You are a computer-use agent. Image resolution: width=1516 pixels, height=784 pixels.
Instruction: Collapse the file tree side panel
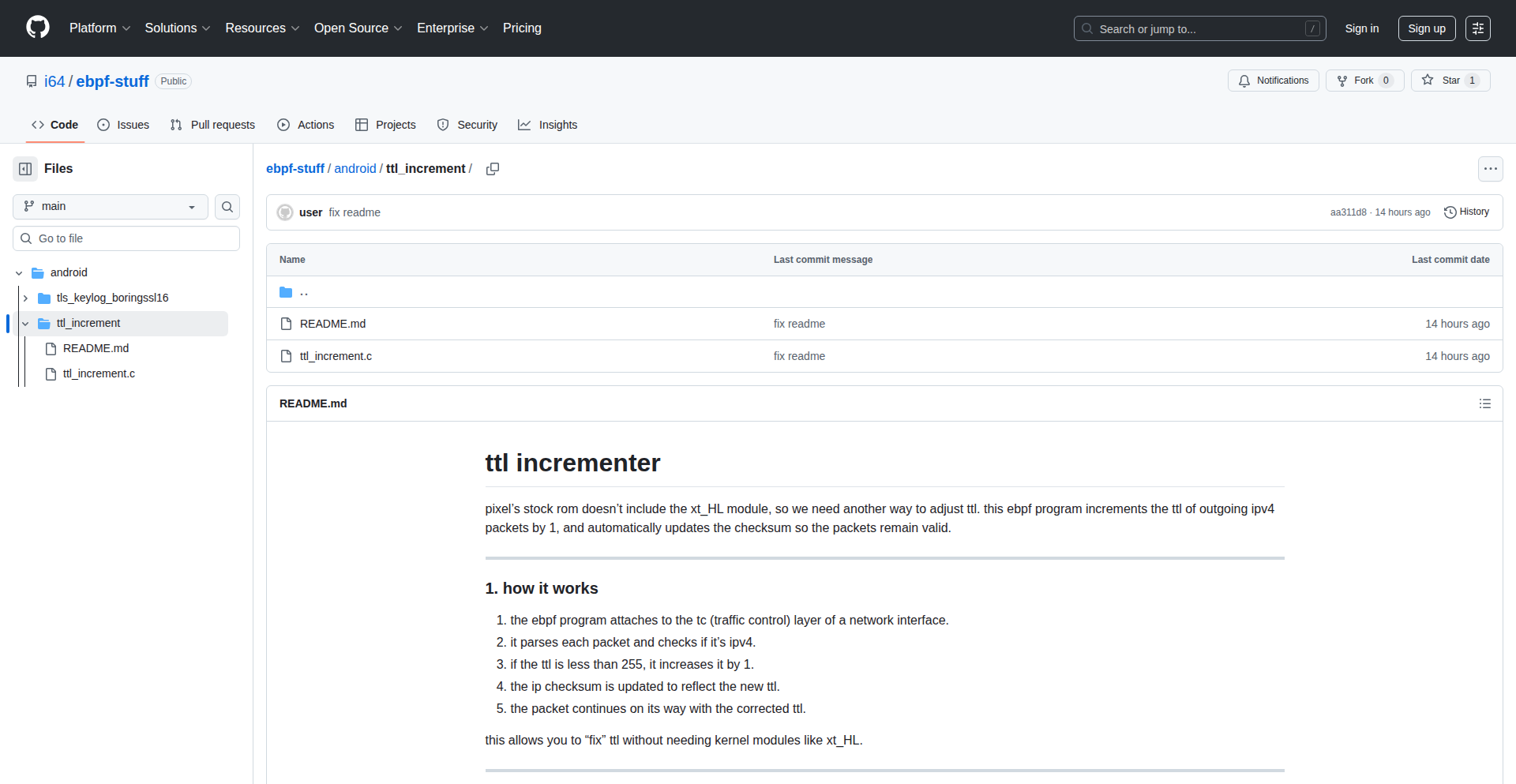(x=25, y=169)
